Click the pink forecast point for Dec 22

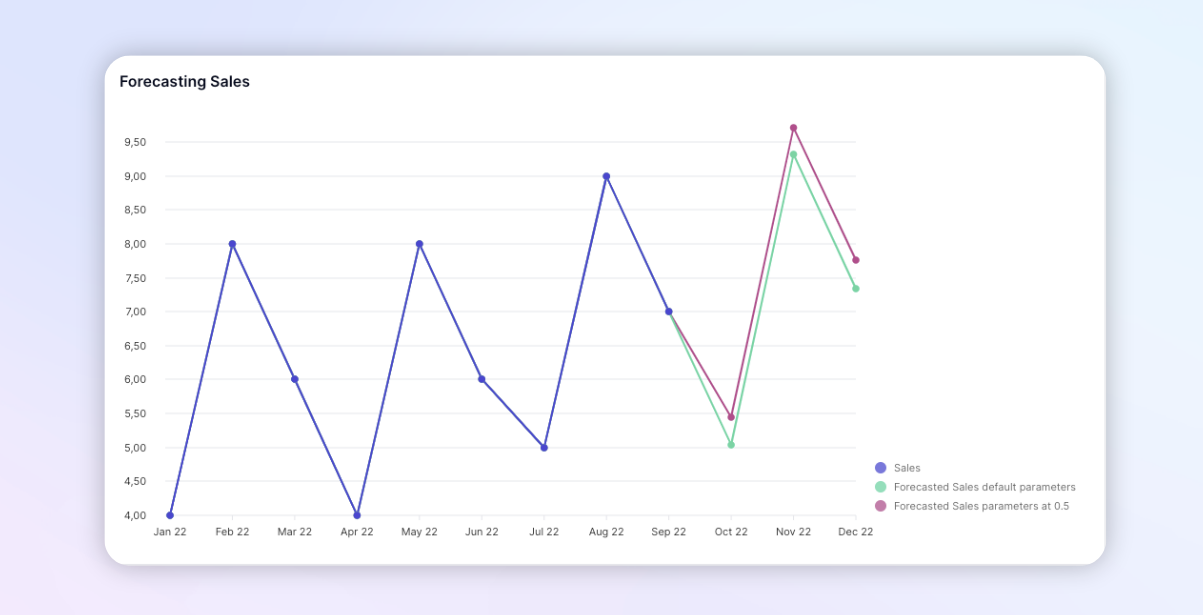pyautogui.click(x=856, y=260)
